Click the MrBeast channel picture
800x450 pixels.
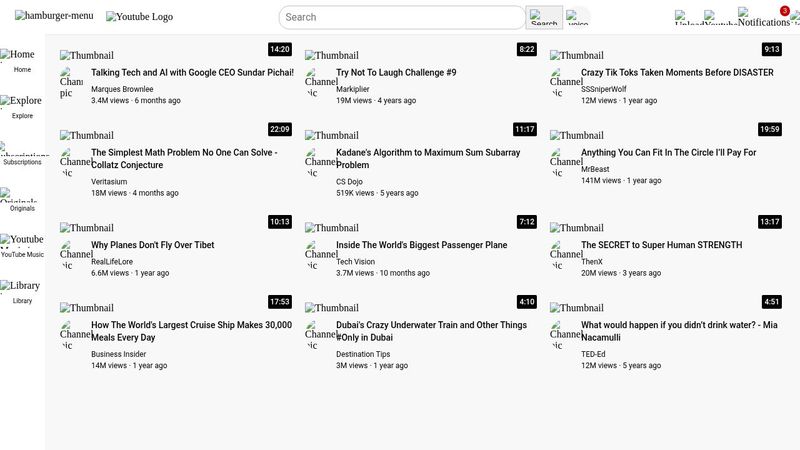[x=566, y=161]
